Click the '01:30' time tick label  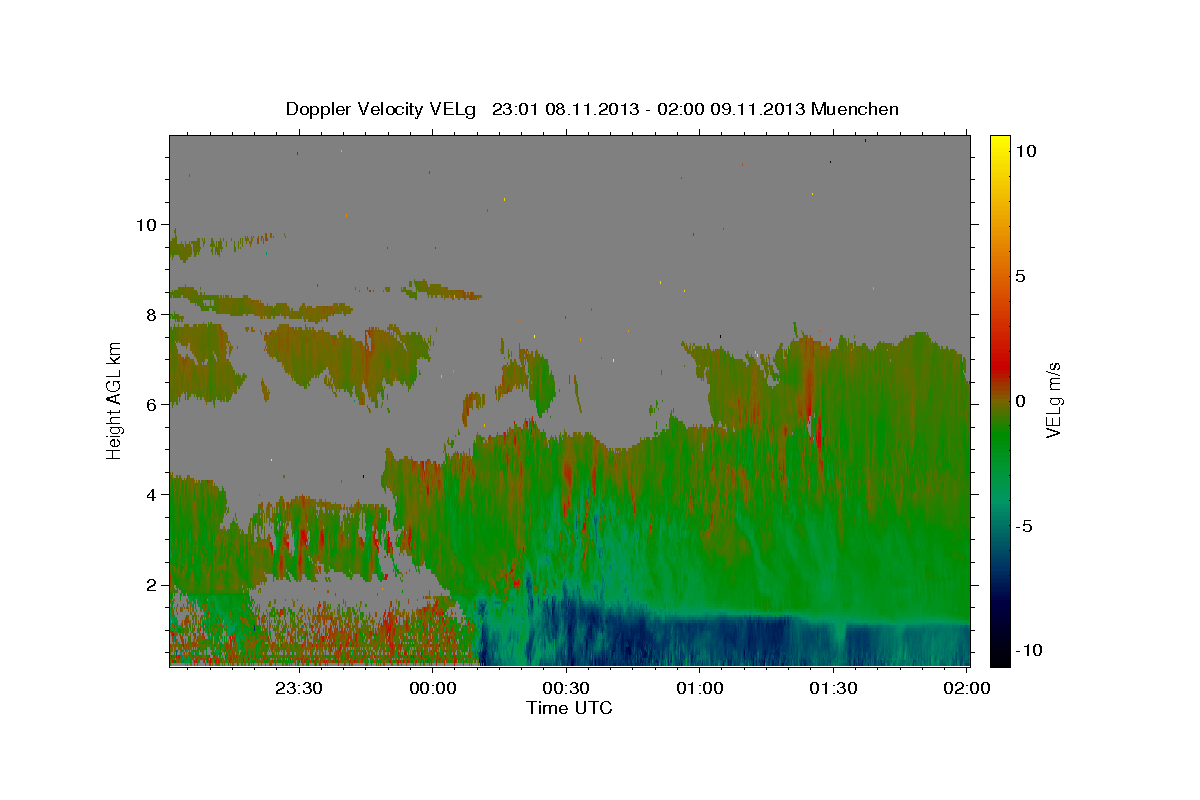tap(833, 688)
